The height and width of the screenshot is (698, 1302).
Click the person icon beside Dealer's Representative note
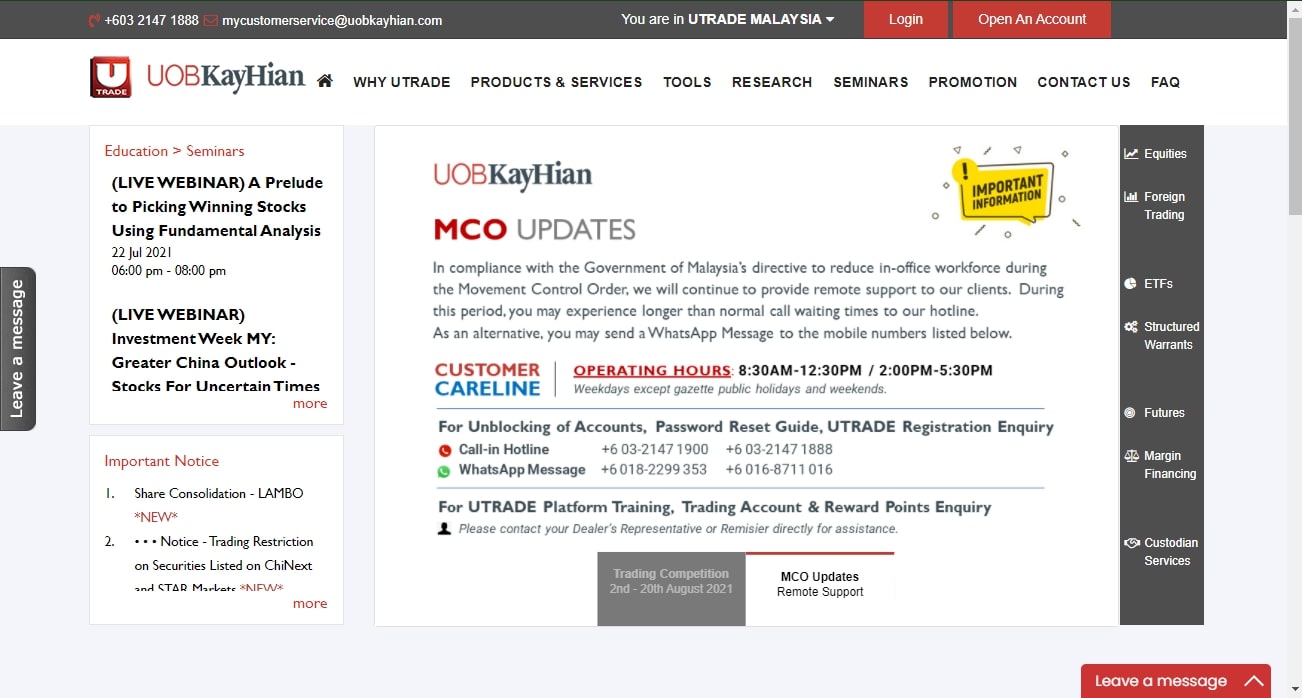[445, 528]
